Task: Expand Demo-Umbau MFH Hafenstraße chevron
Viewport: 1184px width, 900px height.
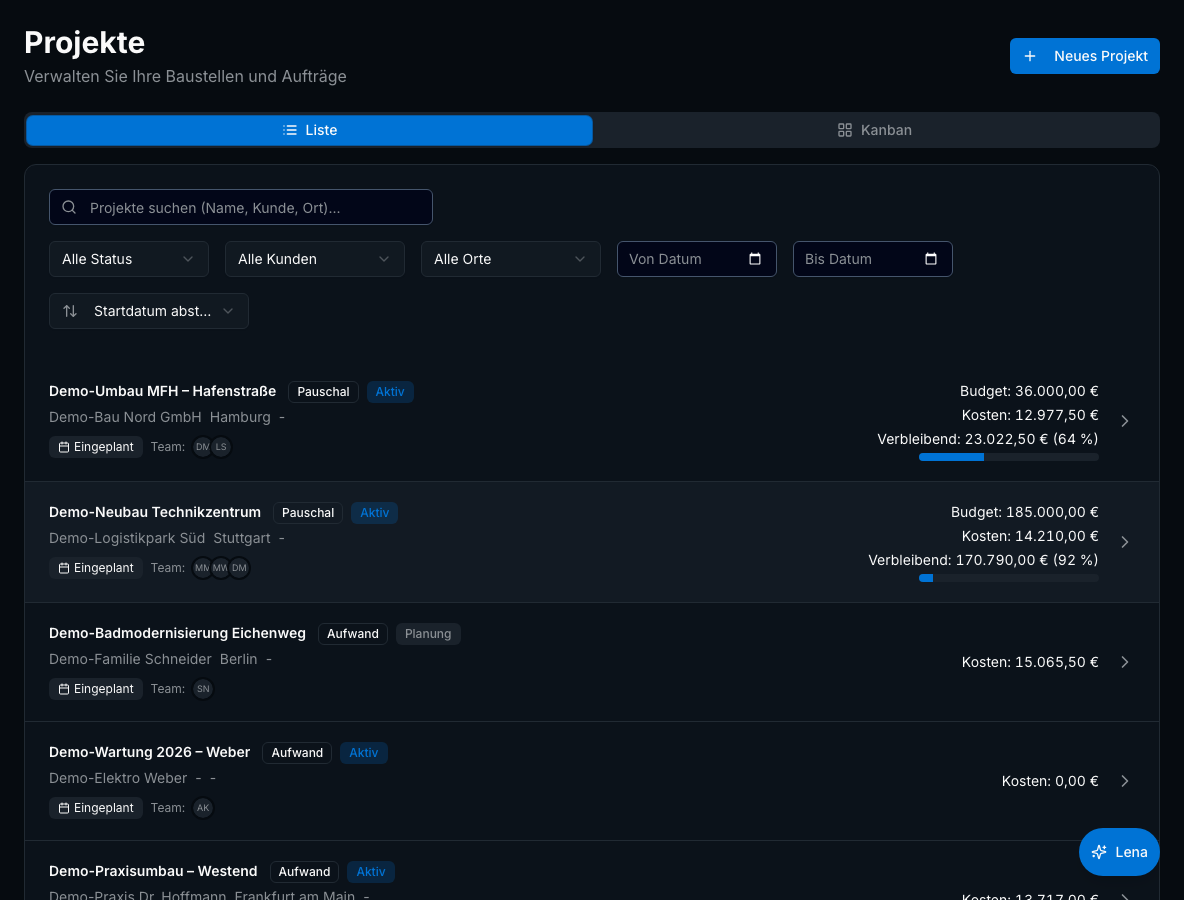Action: [1124, 421]
